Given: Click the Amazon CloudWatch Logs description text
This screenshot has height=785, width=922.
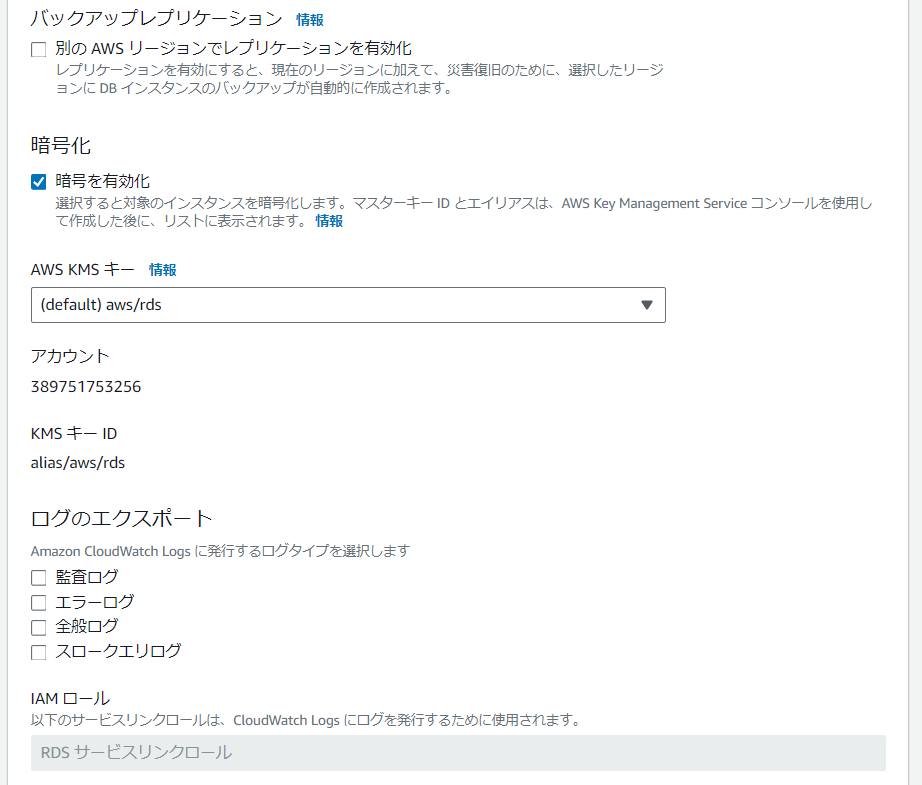Looking at the screenshot, I should (220, 551).
